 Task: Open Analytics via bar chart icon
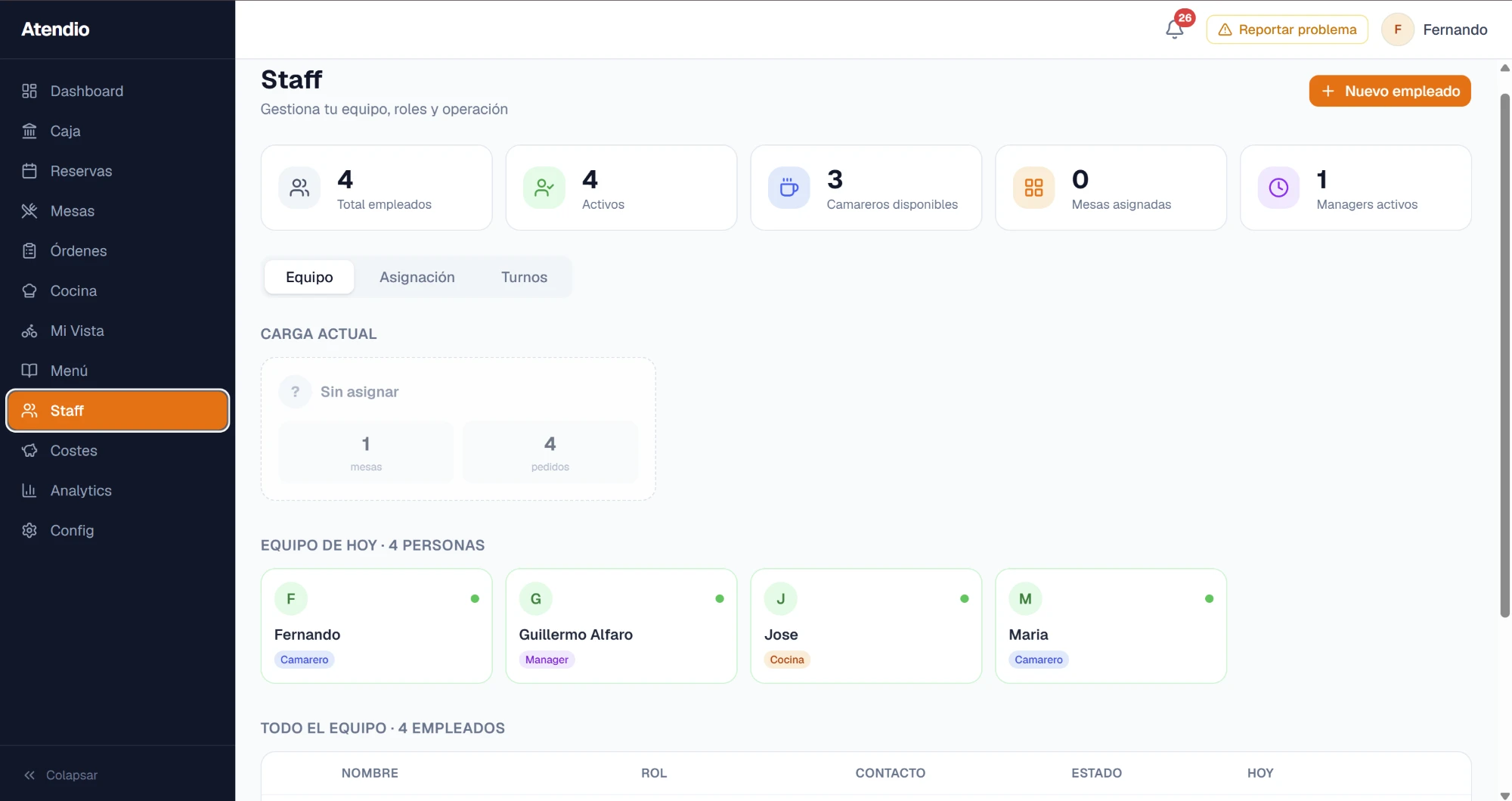(29, 490)
